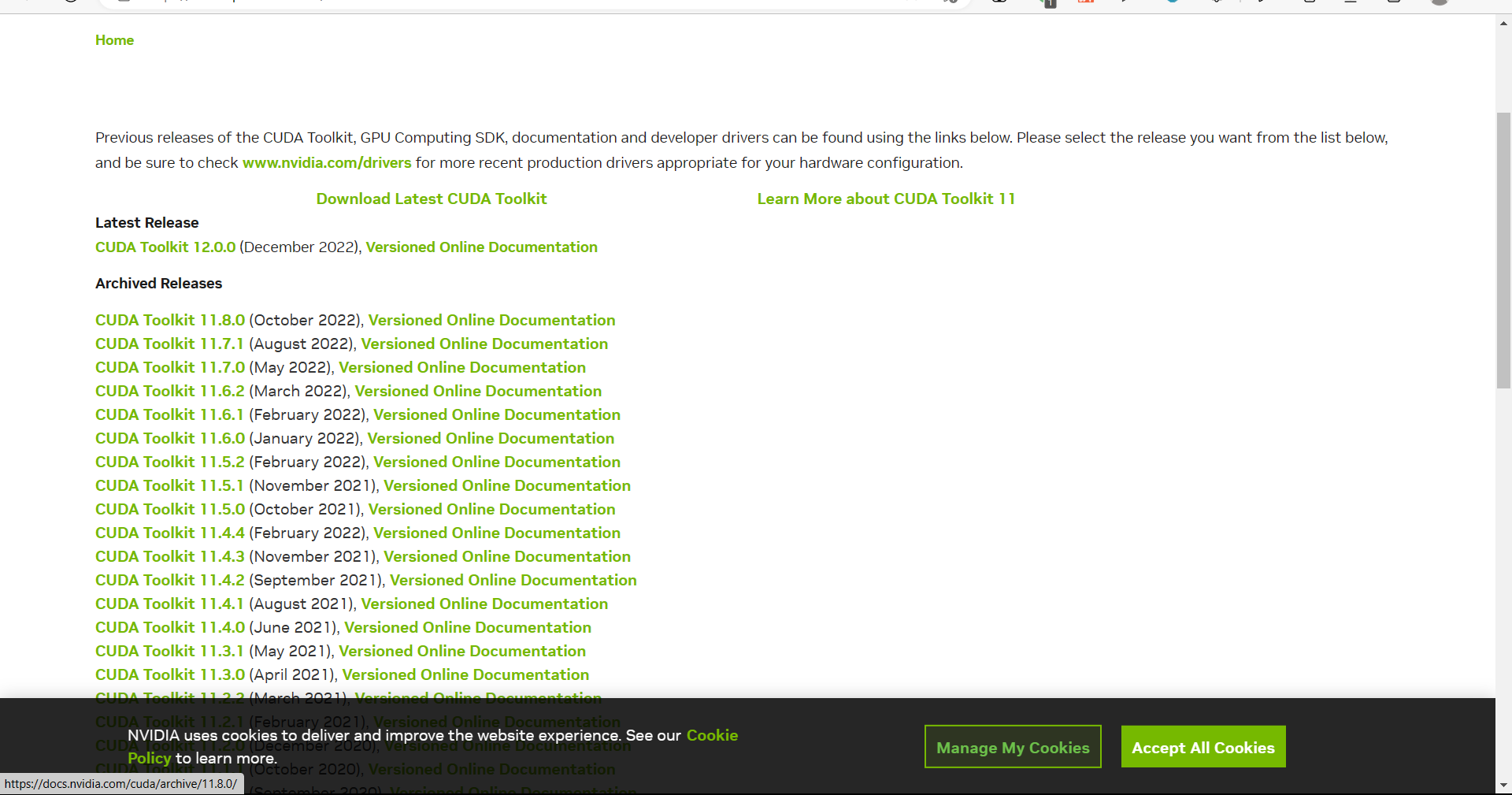
Task: Click the Accept All Cookies button
Action: 1203,747
